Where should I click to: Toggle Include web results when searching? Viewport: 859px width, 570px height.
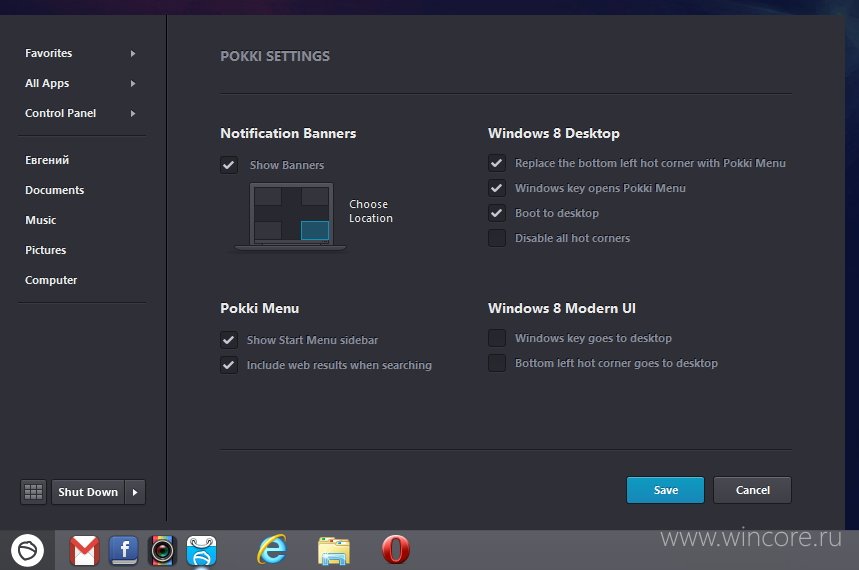[229, 365]
